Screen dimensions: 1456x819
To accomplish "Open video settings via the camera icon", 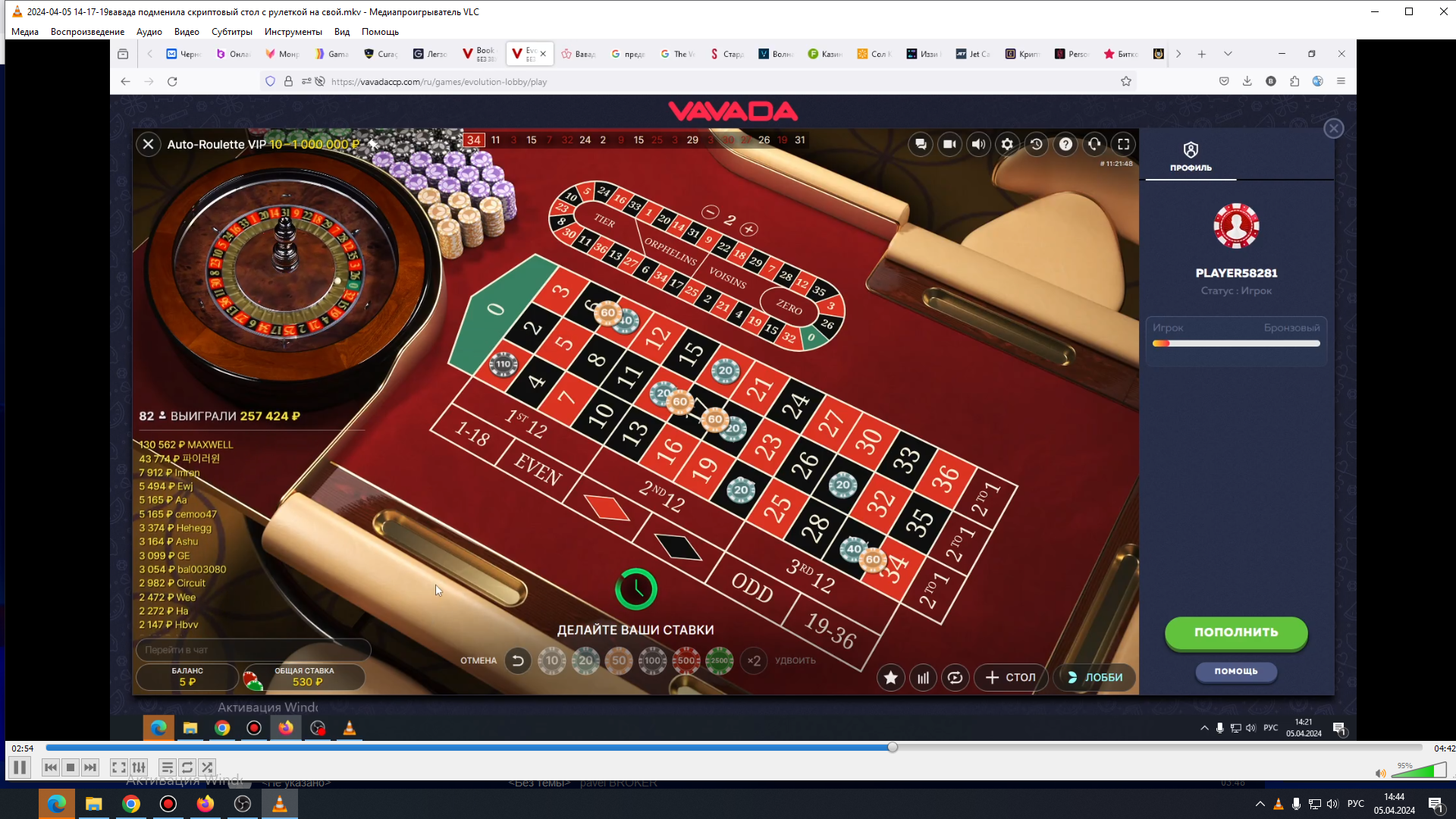I will (x=949, y=144).
